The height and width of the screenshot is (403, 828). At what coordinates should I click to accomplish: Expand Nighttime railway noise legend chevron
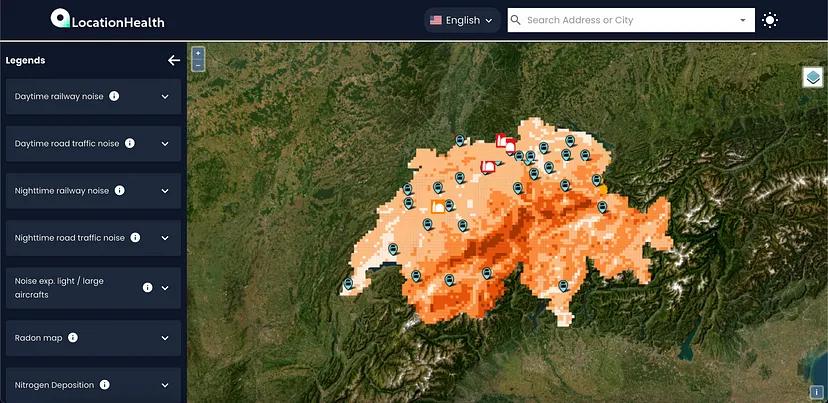(165, 191)
